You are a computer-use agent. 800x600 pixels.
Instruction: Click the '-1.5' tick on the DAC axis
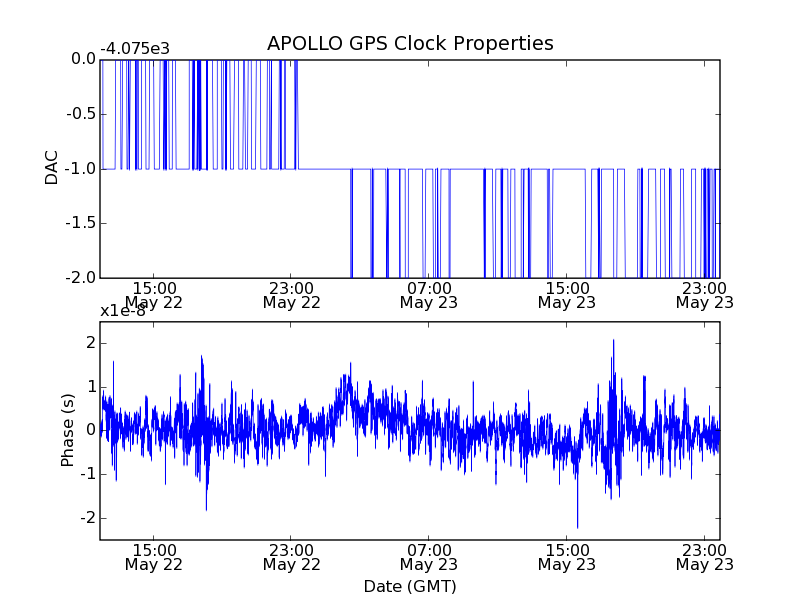pos(81,223)
